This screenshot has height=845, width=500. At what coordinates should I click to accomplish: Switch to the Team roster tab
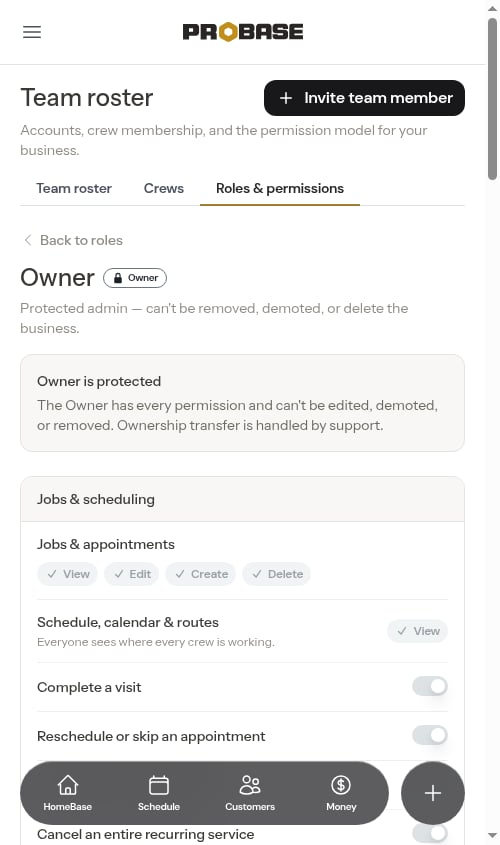[x=74, y=188]
